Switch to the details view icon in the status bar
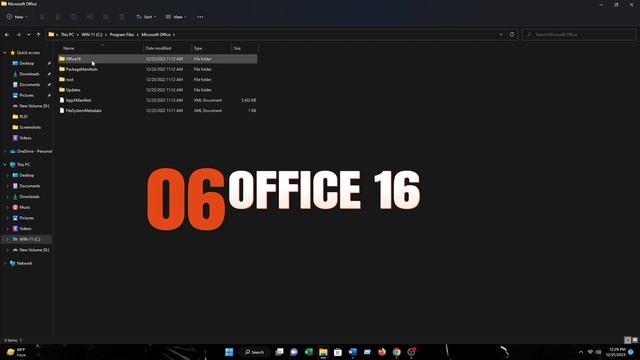The image size is (640, 360). coord(628,340)
